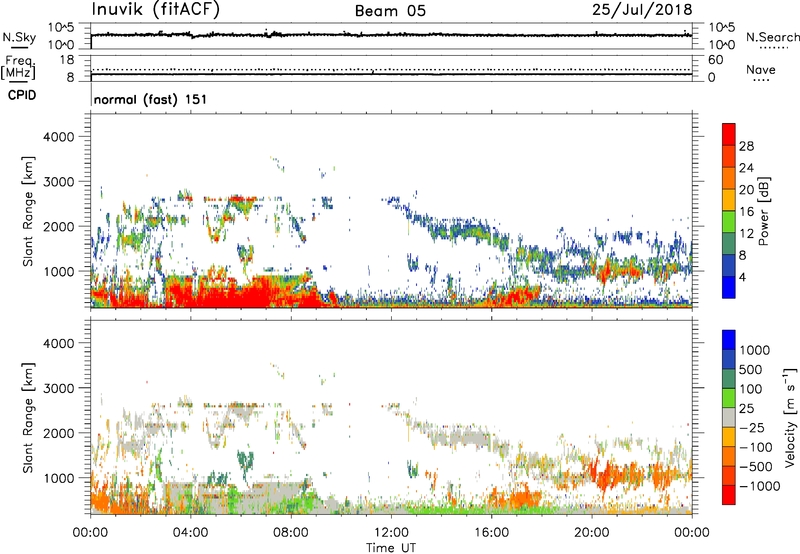
Task: Click the sky noise trace in top panel
Action: (x=391, y=35)
